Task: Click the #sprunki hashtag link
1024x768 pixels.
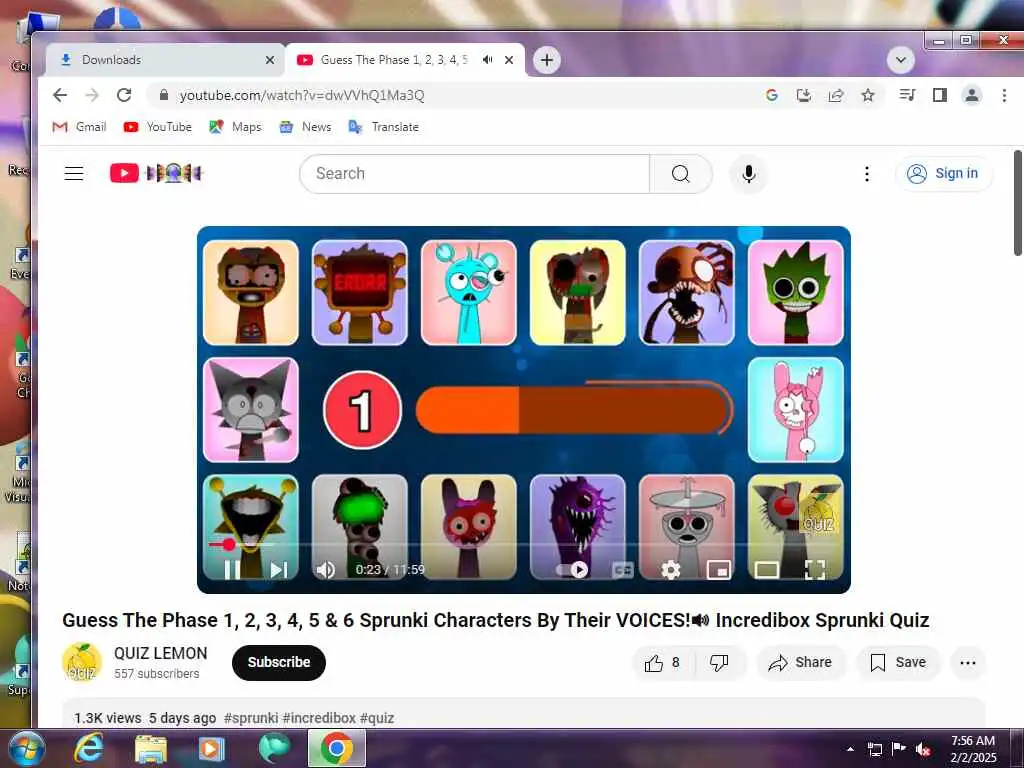Action: click(251, 718)
